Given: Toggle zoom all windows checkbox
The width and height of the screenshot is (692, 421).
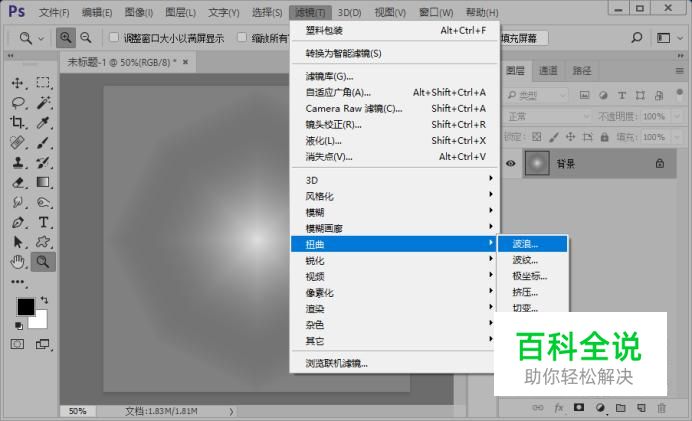Looking at the screenshot, I should coord(242,38).
